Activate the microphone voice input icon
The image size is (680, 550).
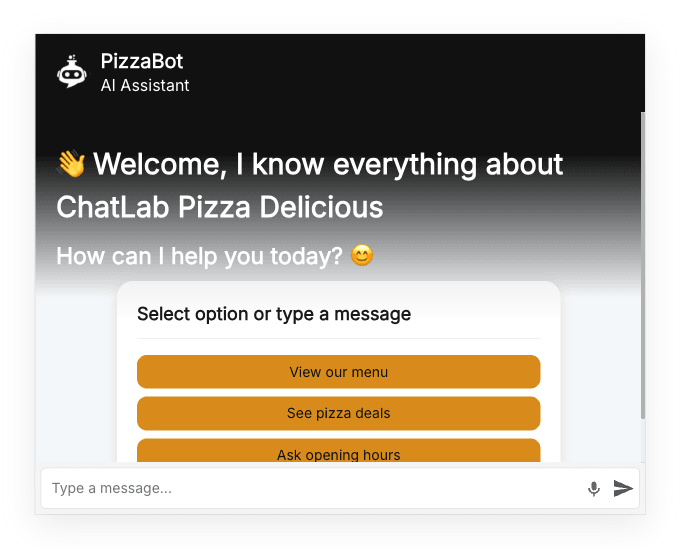[x=594, y=488]
